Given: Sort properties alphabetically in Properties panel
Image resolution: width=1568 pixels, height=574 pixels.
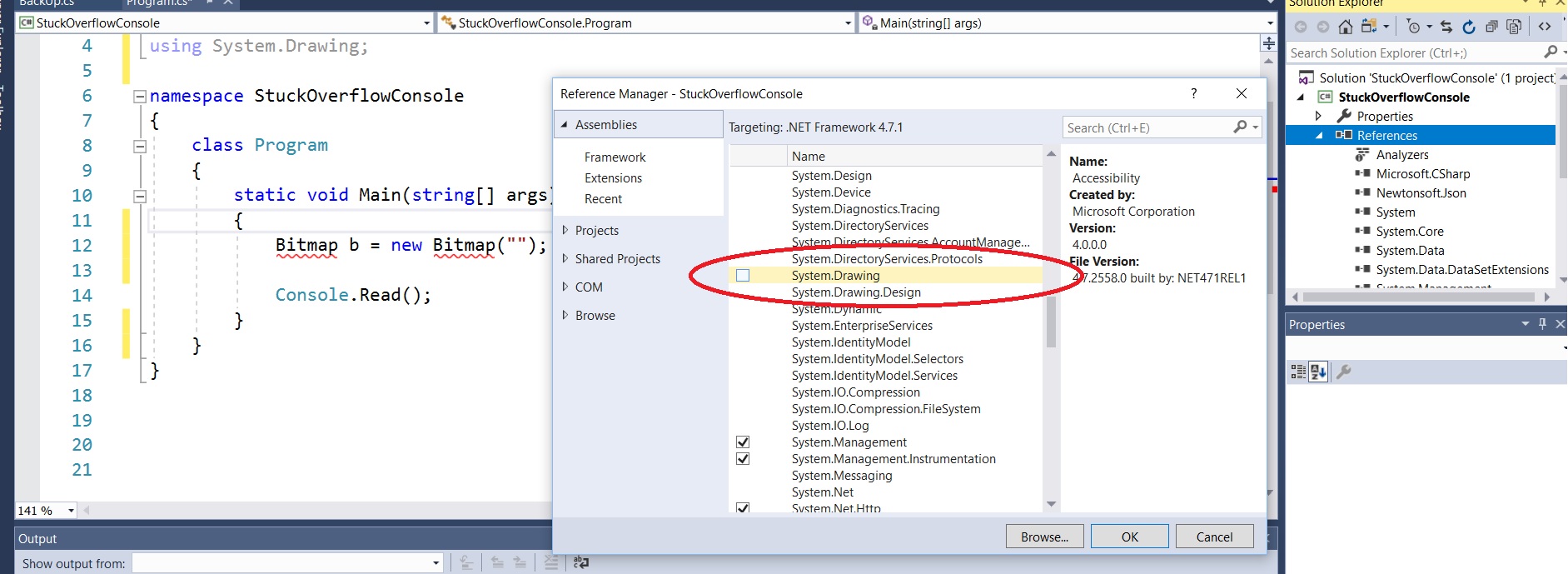Looking at the screenshot, I should tap(1318, 372).
